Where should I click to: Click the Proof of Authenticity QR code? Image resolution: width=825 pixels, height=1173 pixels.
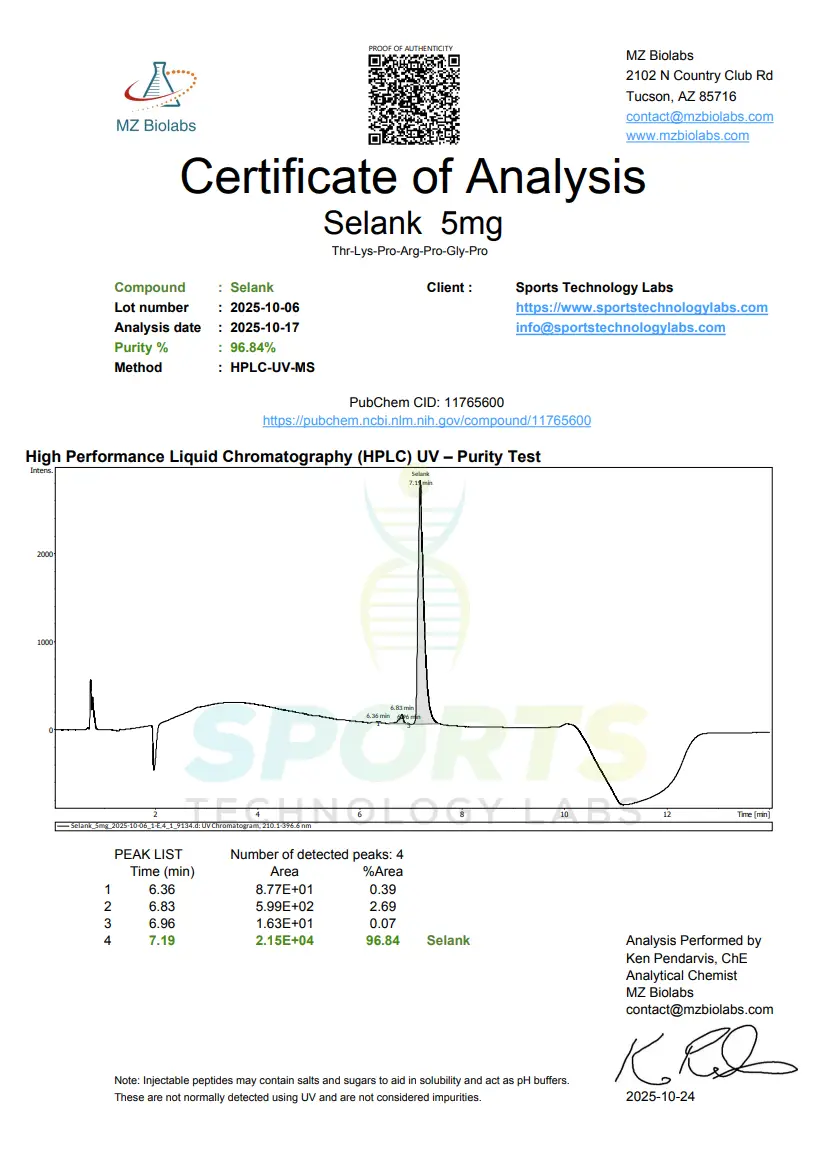coord(414,100)
